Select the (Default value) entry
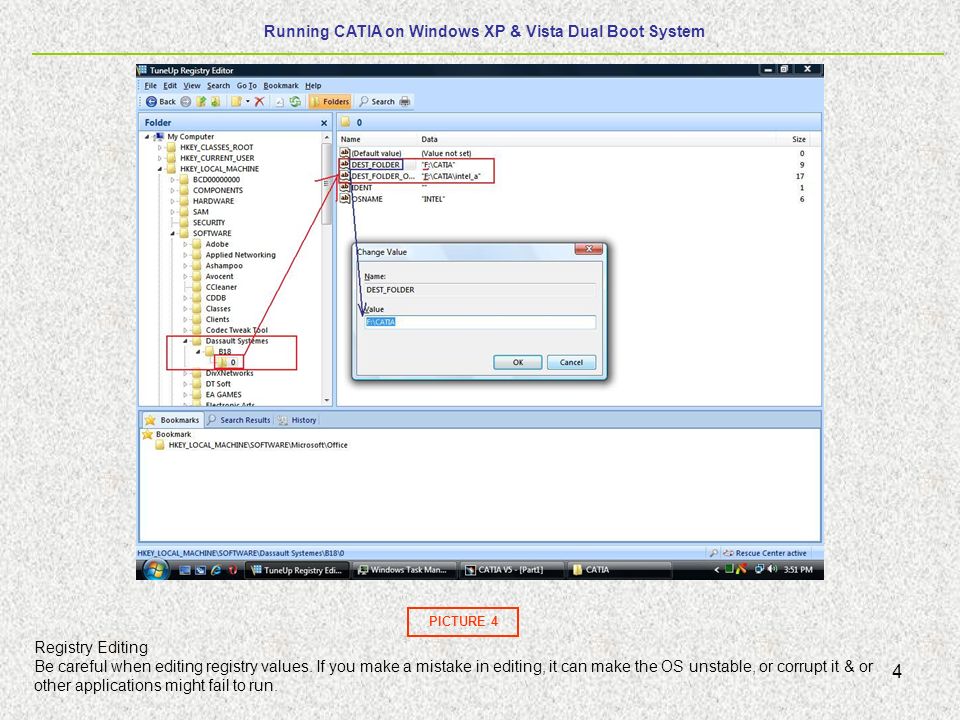This screenshot has height=720, width=960. (x=377, y=154)
